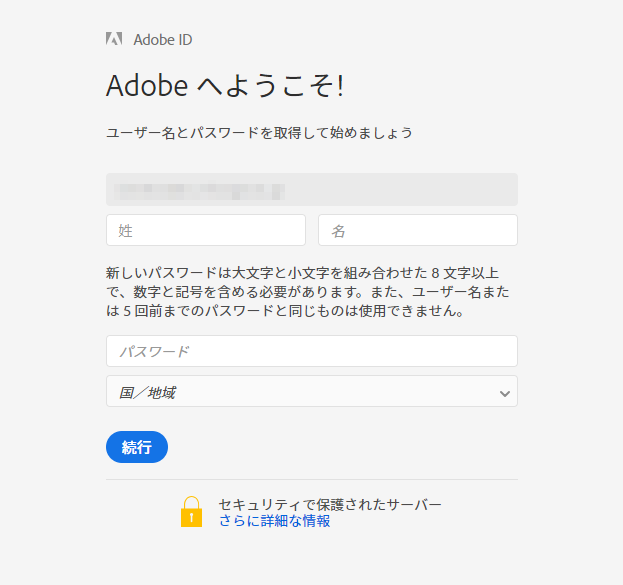Click the セキュリティで保護されたサーバー text
Image resolution: width=623 pixels, height=585 pixels.
(x=330, y=504)
